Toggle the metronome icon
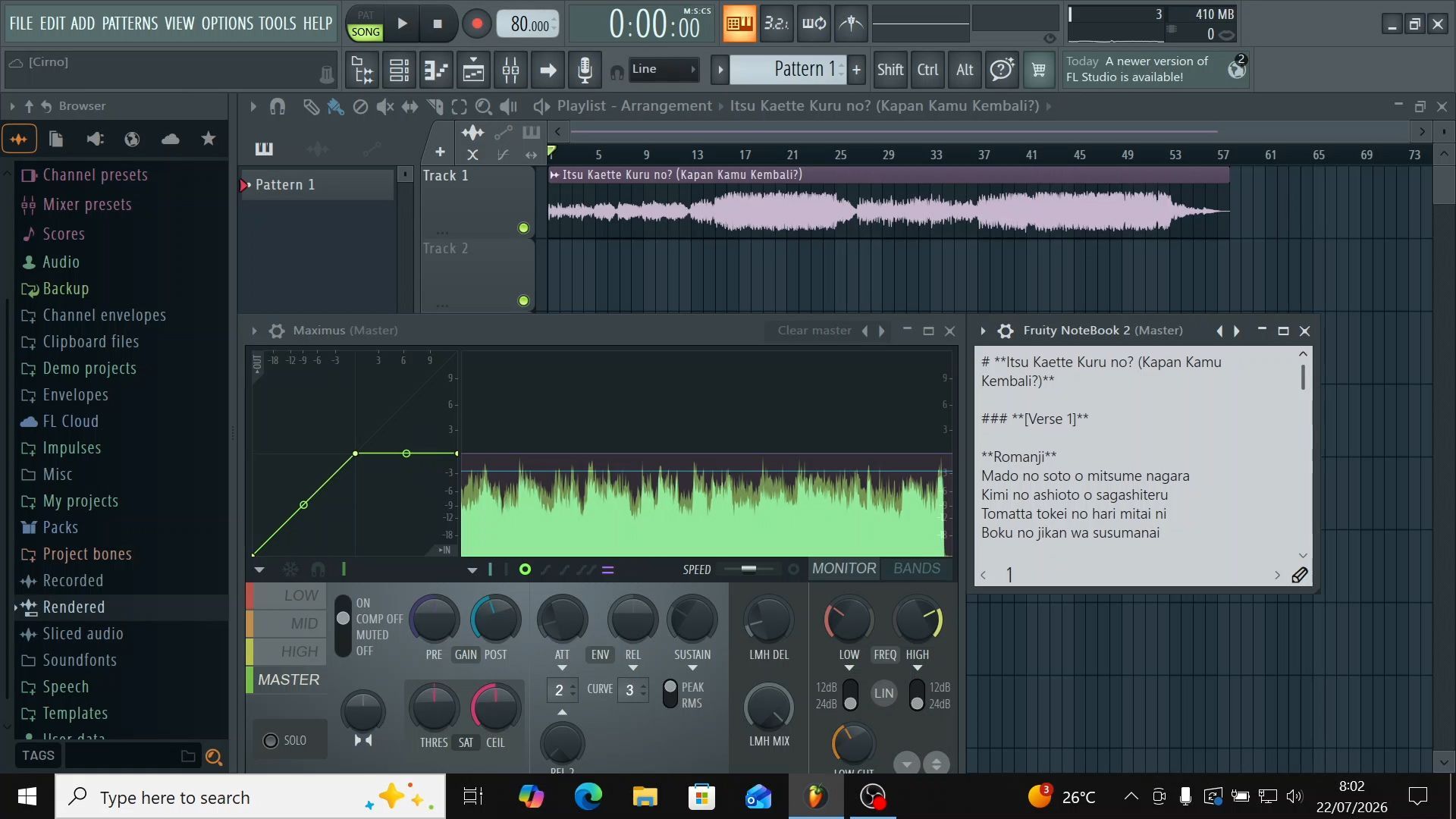 click(x=851, y=24)
